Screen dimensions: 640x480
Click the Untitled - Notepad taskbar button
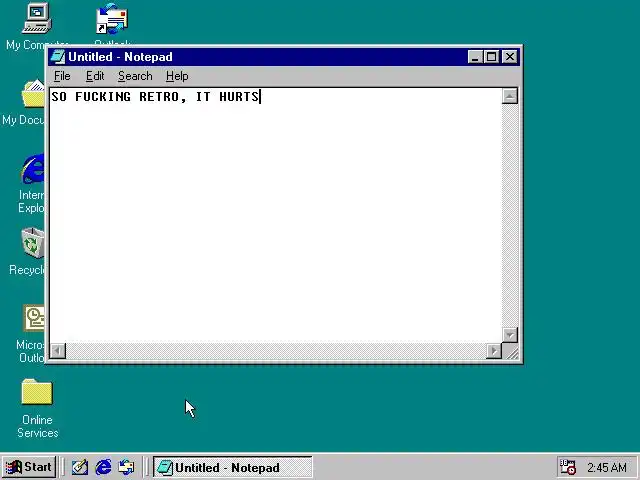pos(233,467)
